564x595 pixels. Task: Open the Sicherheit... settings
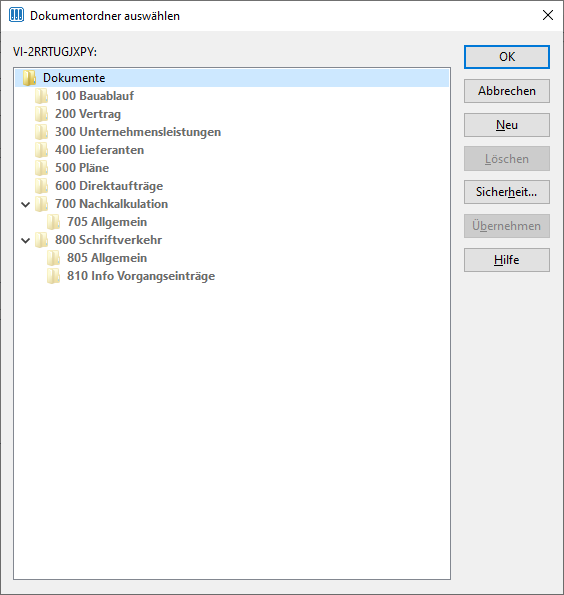tap(507, 192)
